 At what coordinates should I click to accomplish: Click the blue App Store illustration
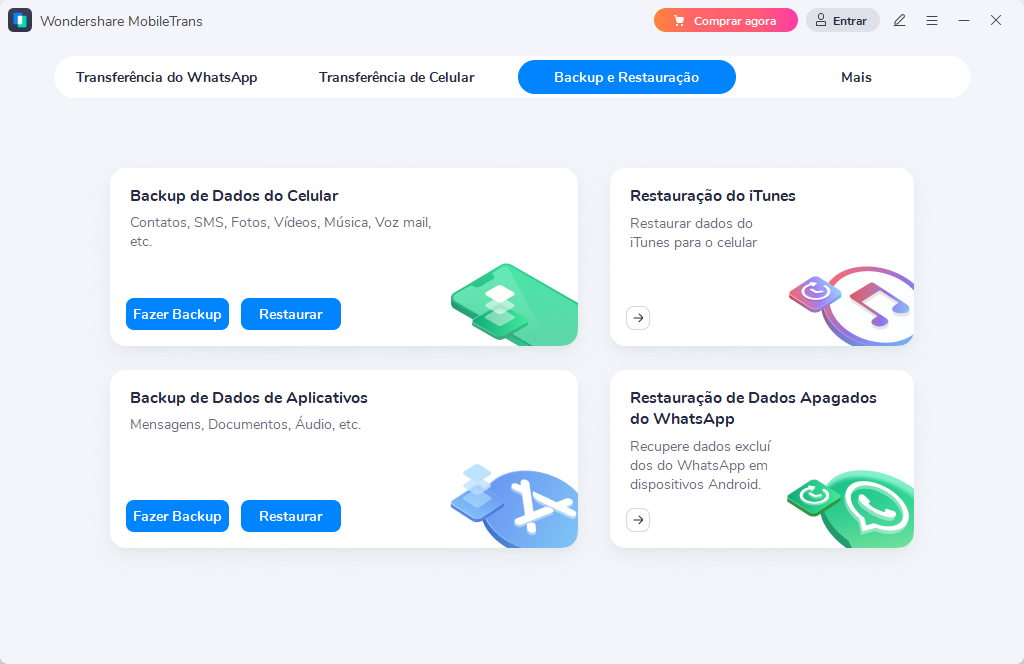pyautogui.click(x=515, y=506)
